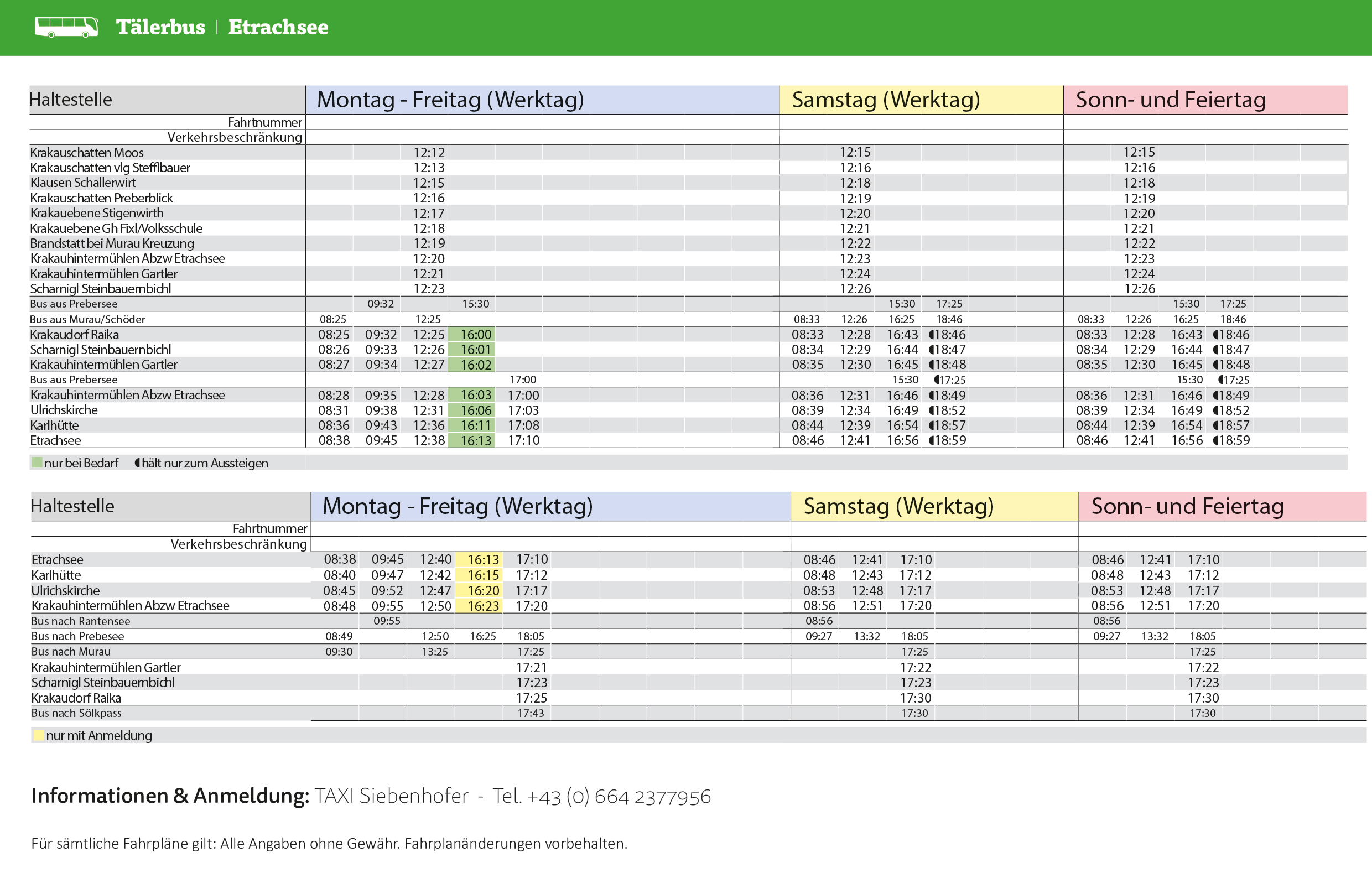Screen dimensions: 1372x873
Task: Click the Krakauschatten Moos stop name
Action: click(87, 153)
